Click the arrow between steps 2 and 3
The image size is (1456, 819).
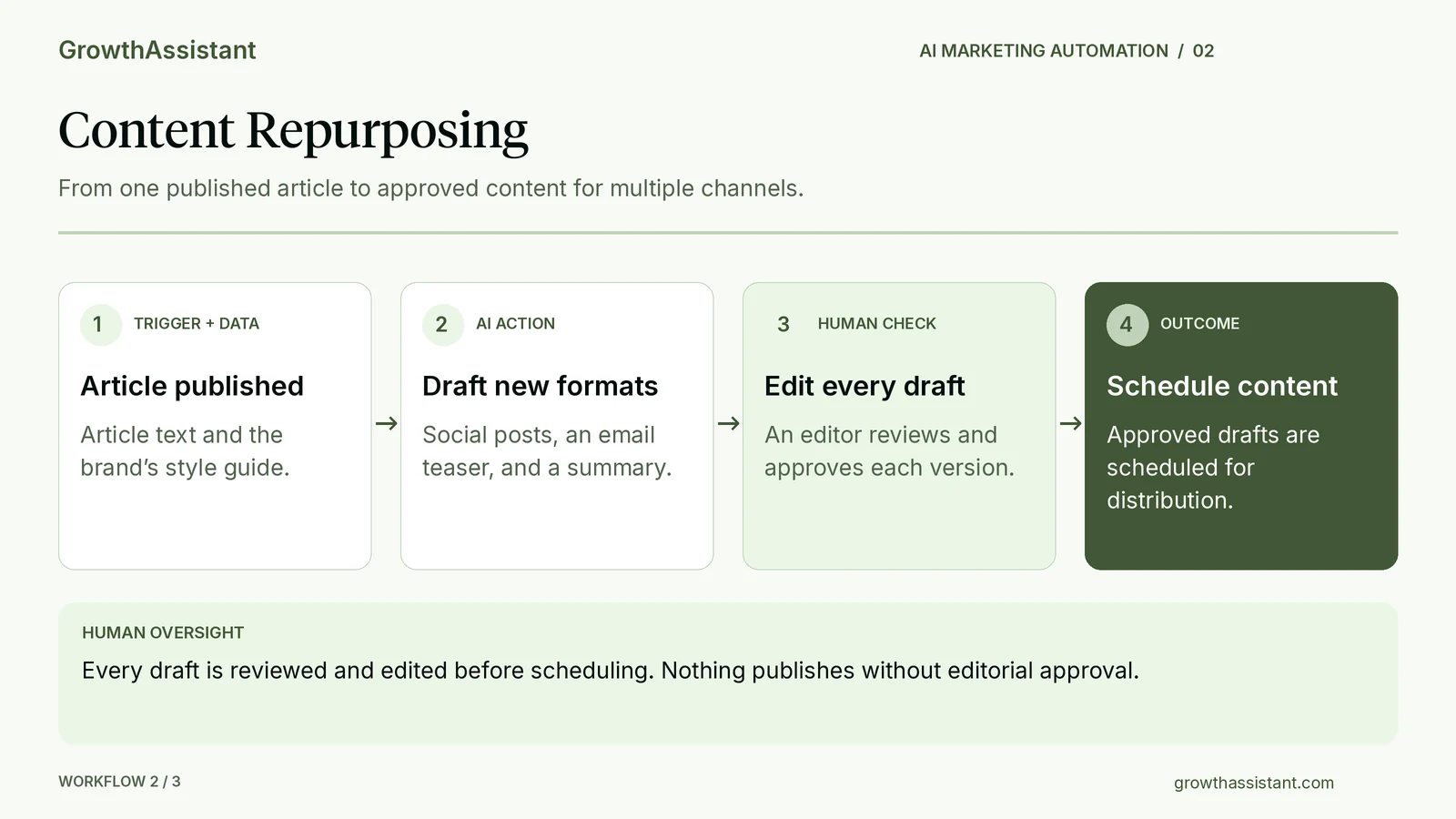click(729, 423)
